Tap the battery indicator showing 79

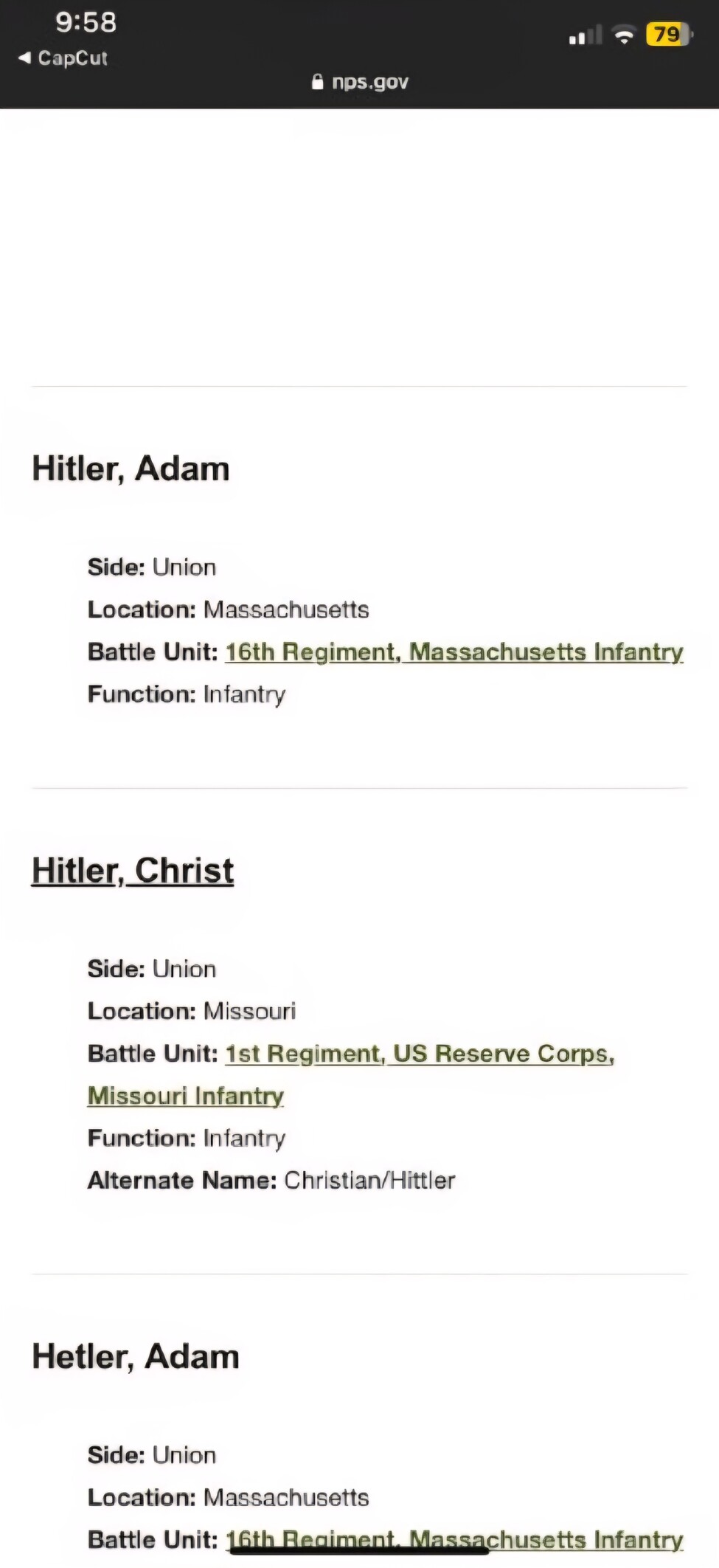click(x=669, y=35)
